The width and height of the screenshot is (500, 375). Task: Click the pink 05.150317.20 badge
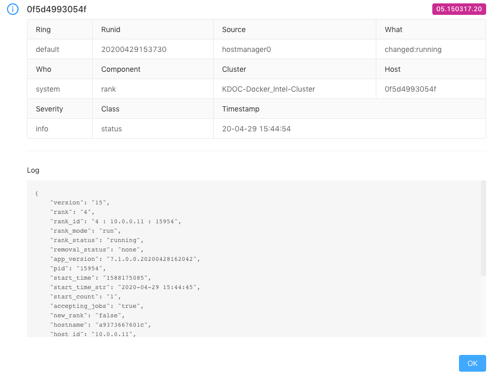(x=459, y=9)
